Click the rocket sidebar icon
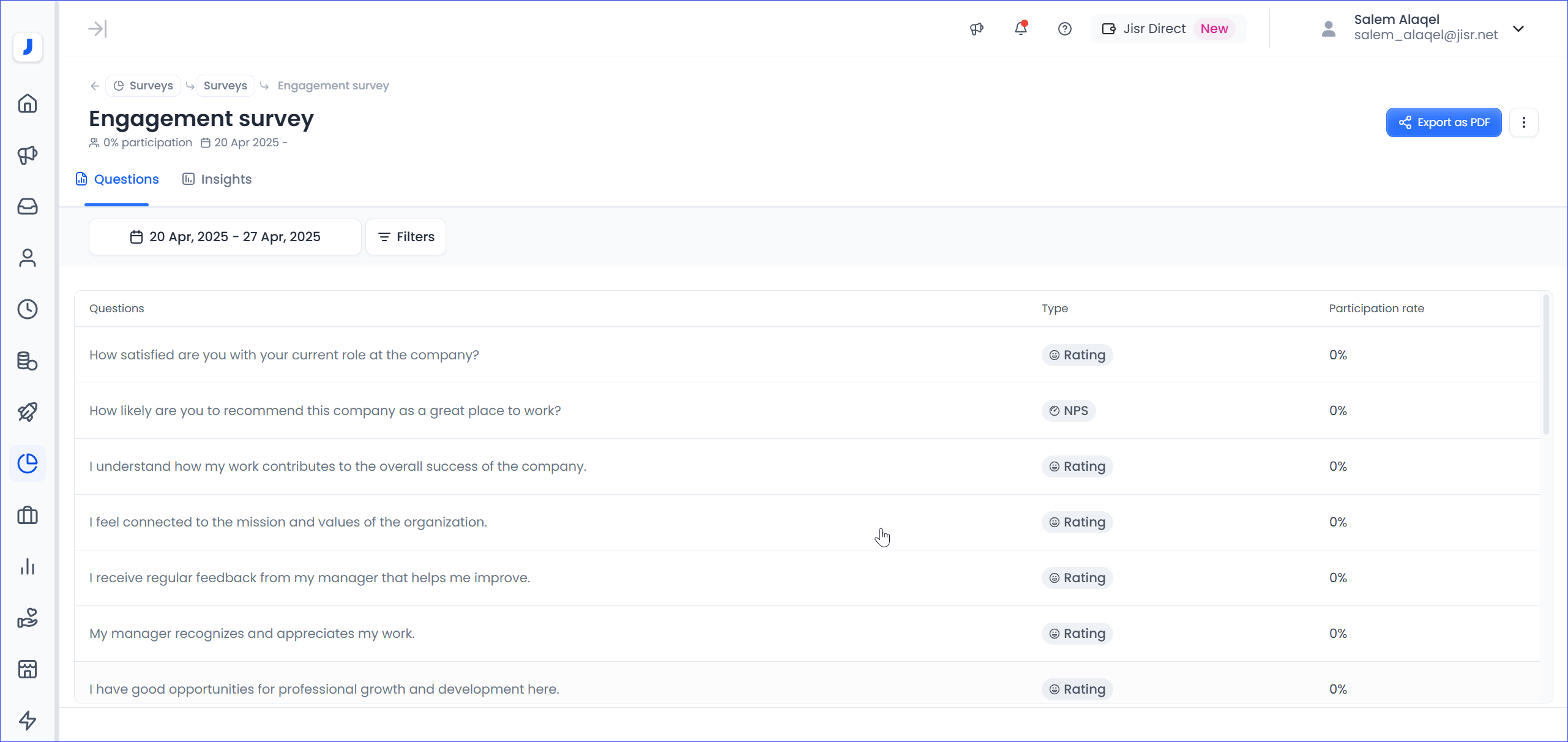 pyautogui.click(x=28, y=412)
